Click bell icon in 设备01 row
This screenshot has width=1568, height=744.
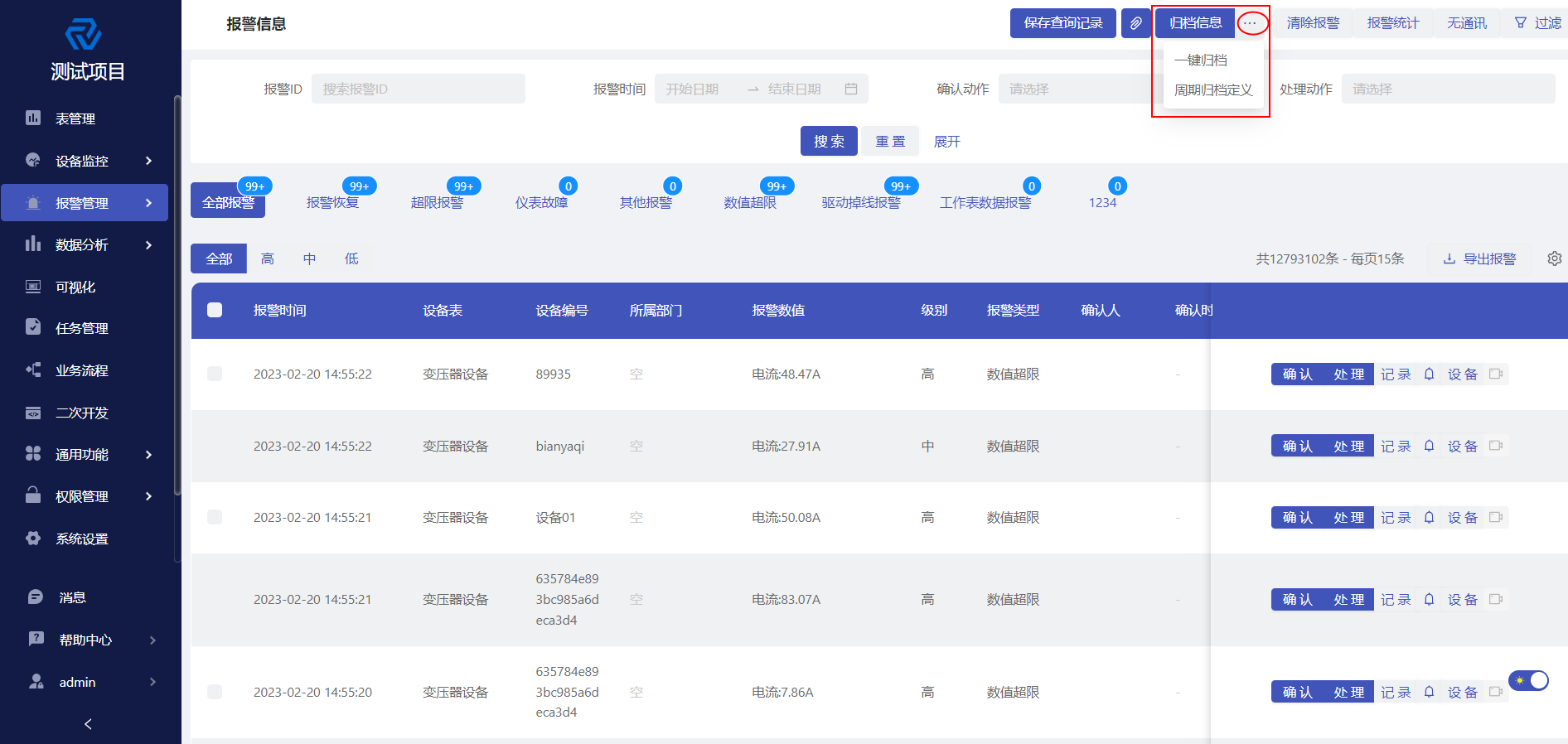pos(1429,517)
